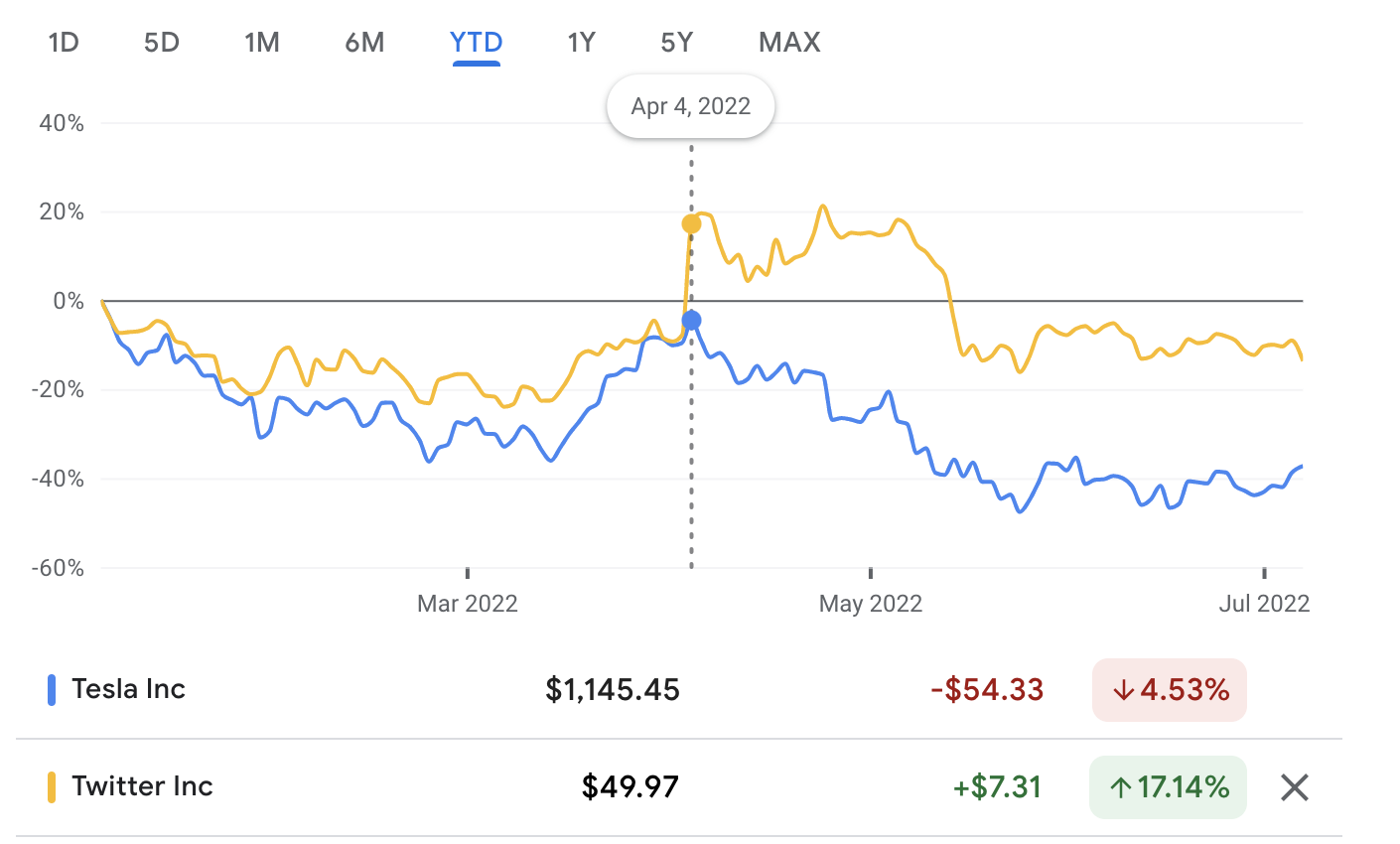The image size is (1400, 844).
Task: Click the Twitter yellow color marker
Action: 52,787
